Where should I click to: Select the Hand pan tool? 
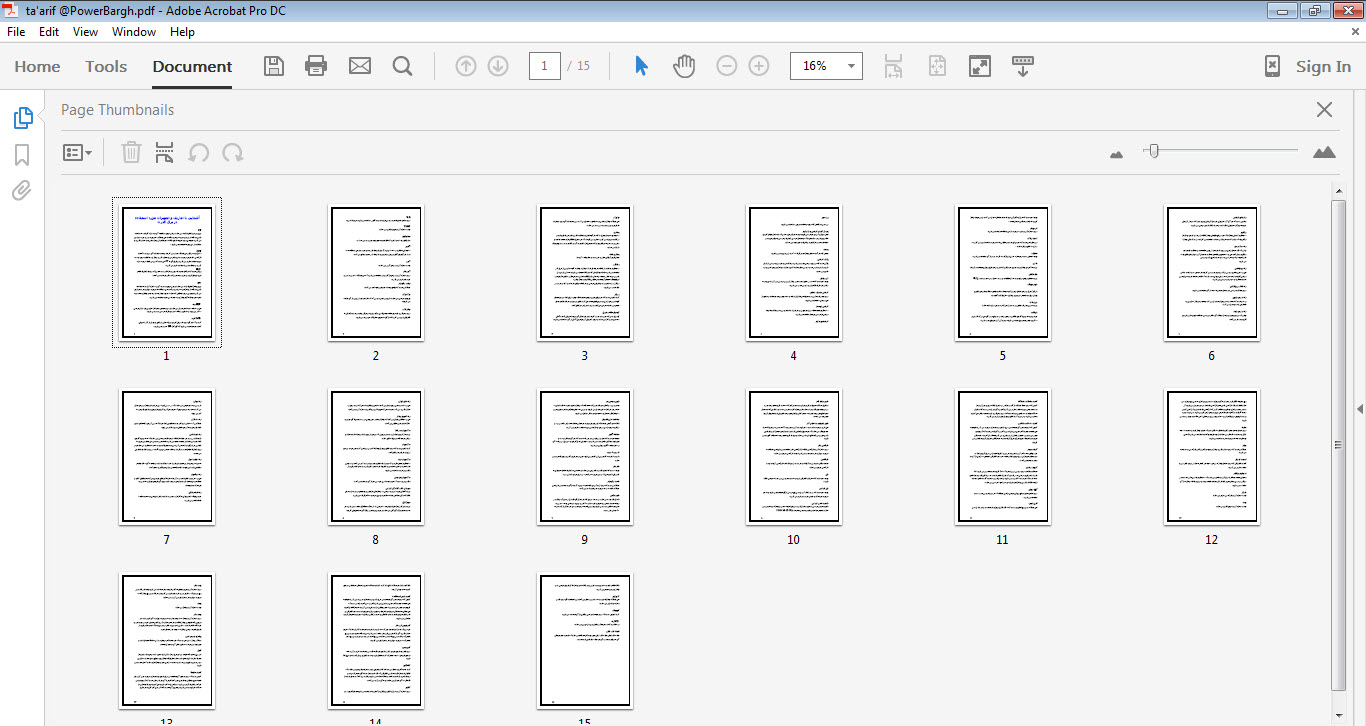(684, 66)
